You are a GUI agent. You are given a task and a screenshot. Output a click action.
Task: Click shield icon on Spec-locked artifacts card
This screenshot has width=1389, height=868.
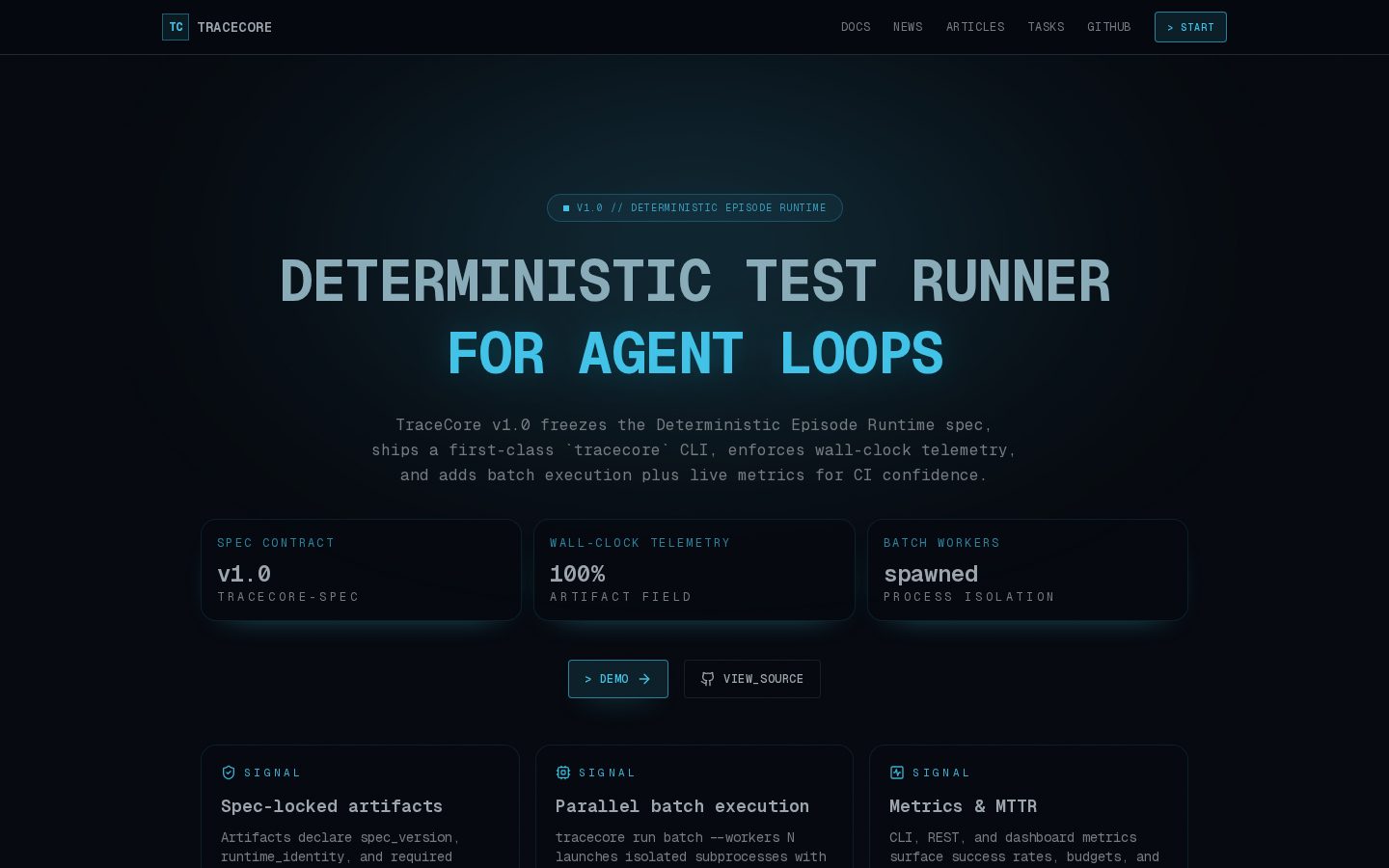tap(229, 773)
